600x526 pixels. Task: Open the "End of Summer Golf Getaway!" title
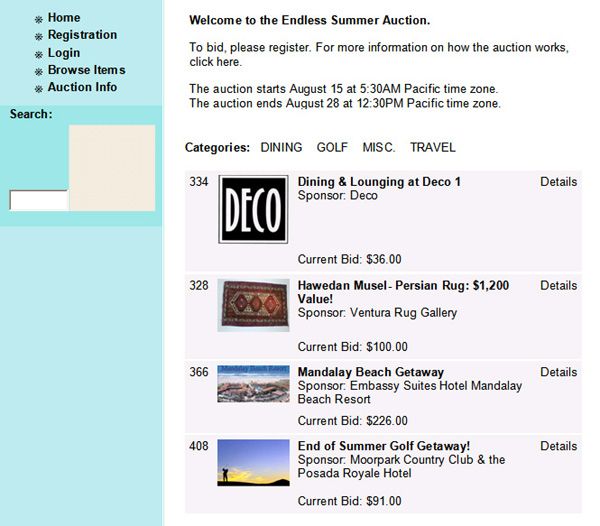click(384, 446)
